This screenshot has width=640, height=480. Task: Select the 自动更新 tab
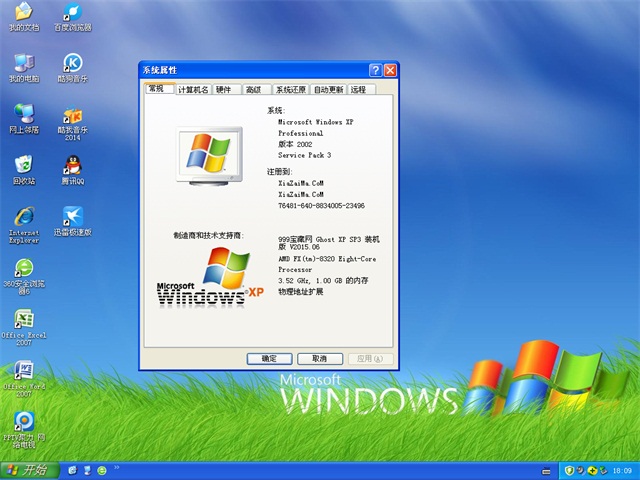coord(328,90)
